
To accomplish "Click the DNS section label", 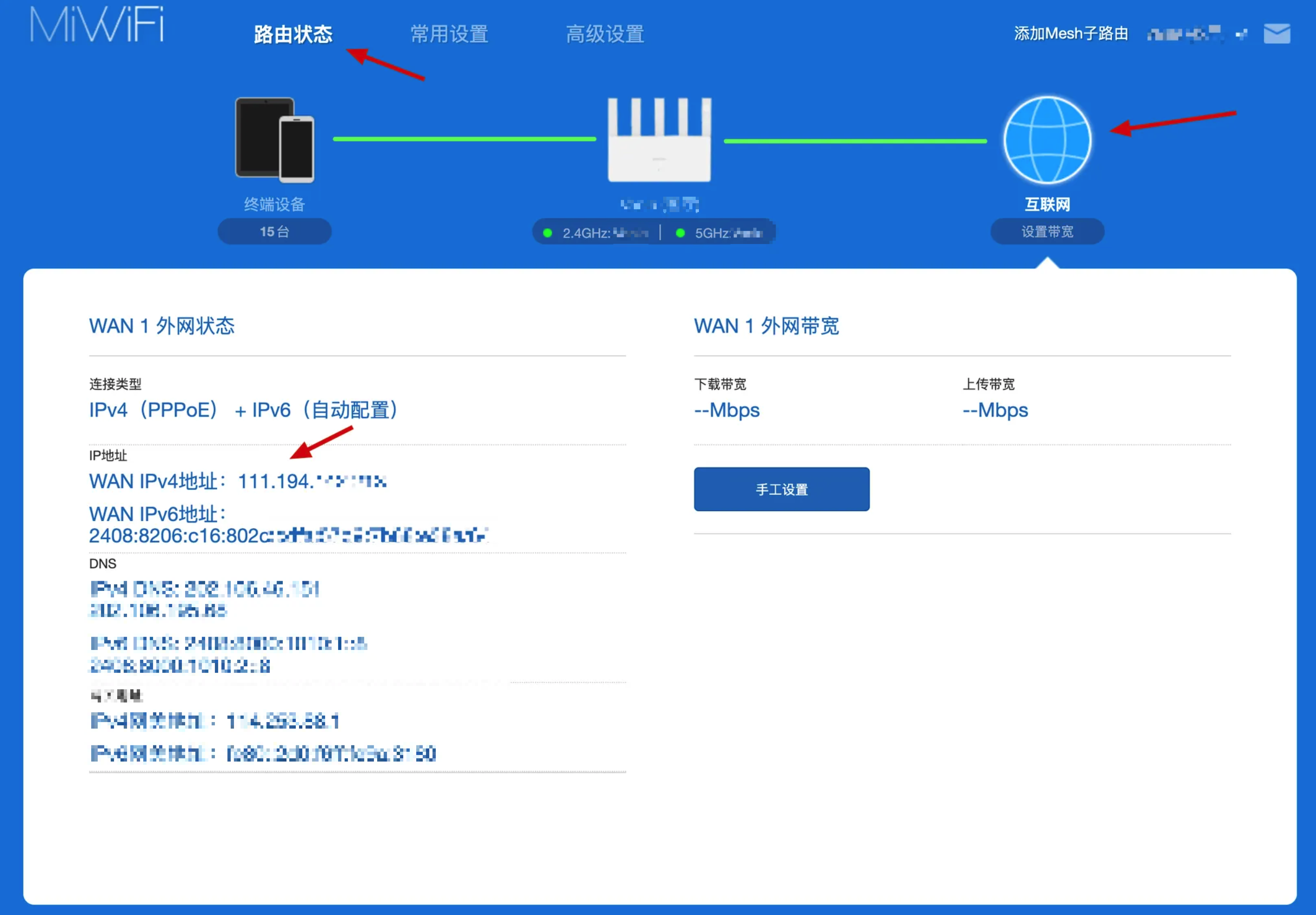I will 103,564.
